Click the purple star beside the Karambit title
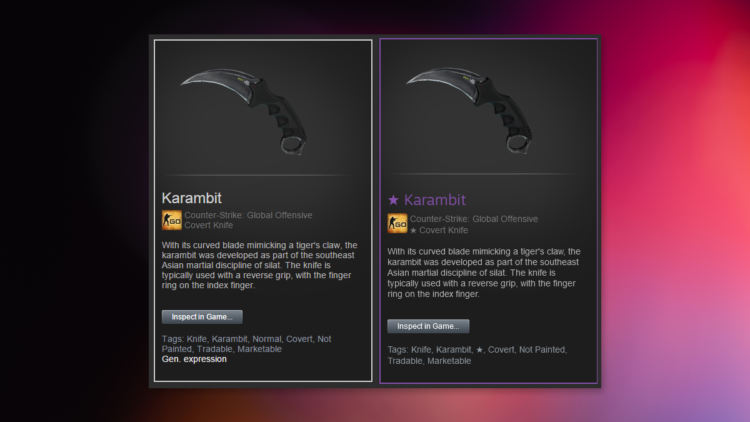 pyautogui.click(x=393, y=200)
